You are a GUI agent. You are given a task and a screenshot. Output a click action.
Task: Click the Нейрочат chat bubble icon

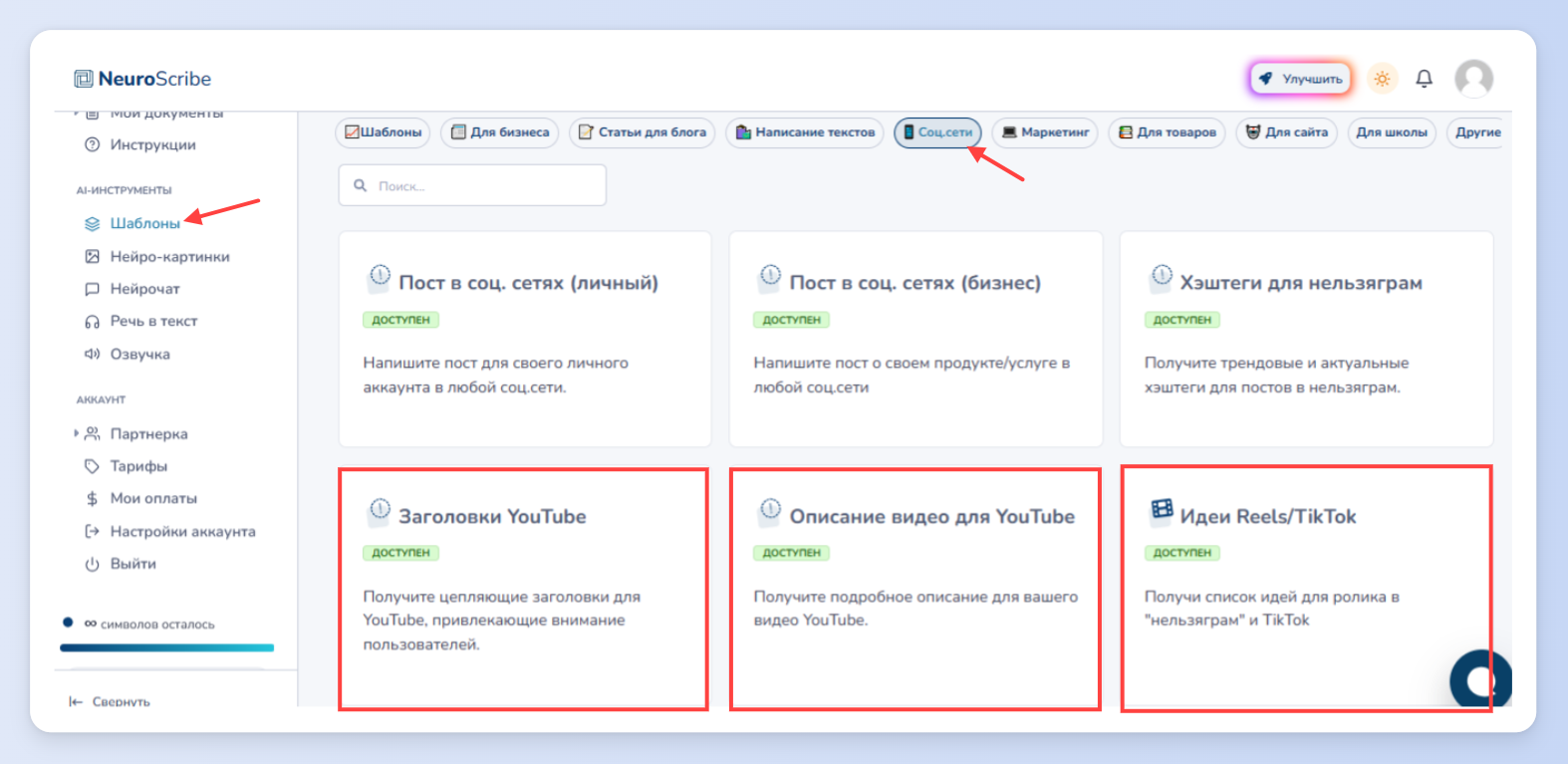tap(93, 289)
